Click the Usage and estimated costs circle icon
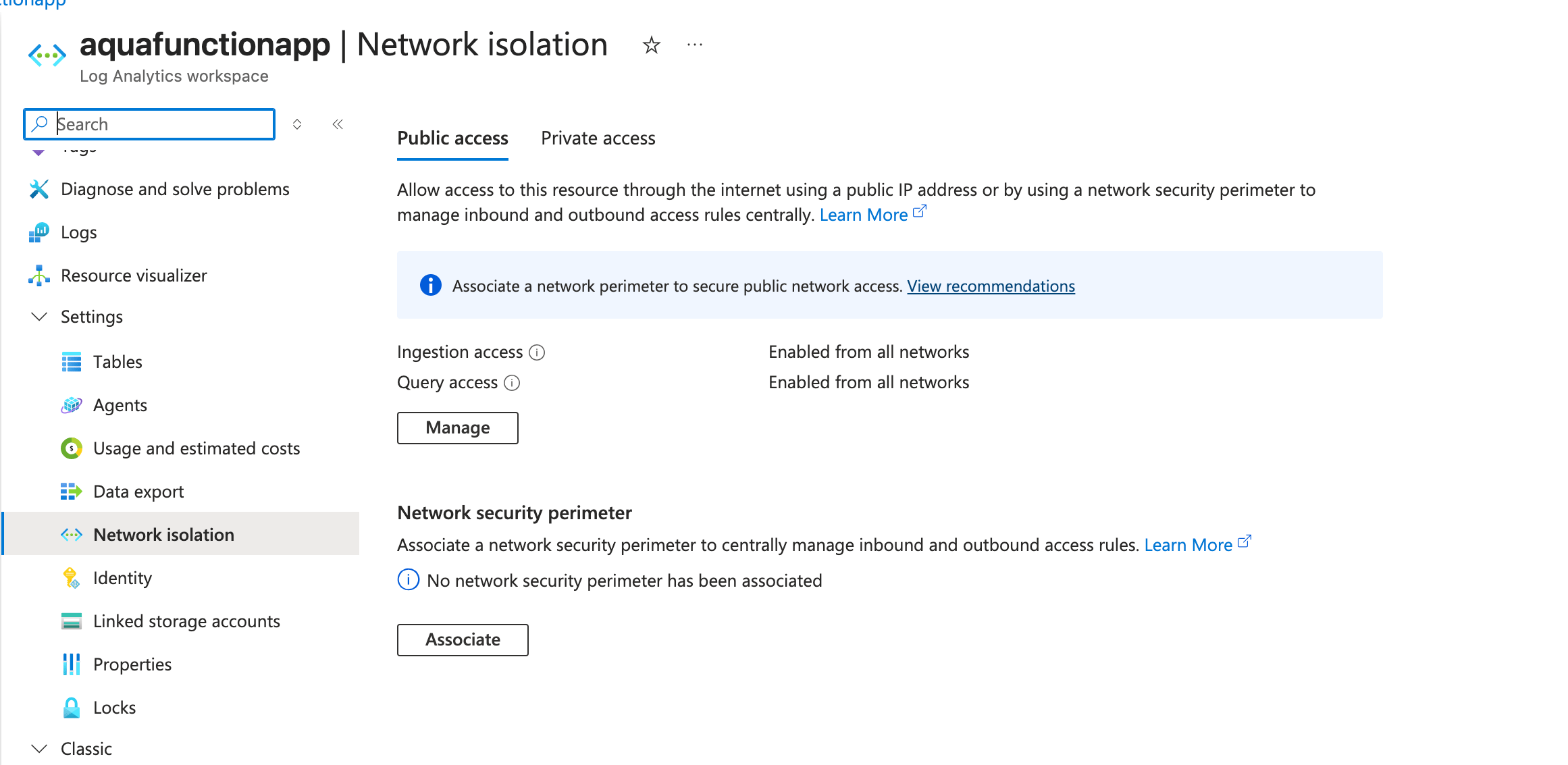The image size is (1568, 765). (x=72, y=448)
